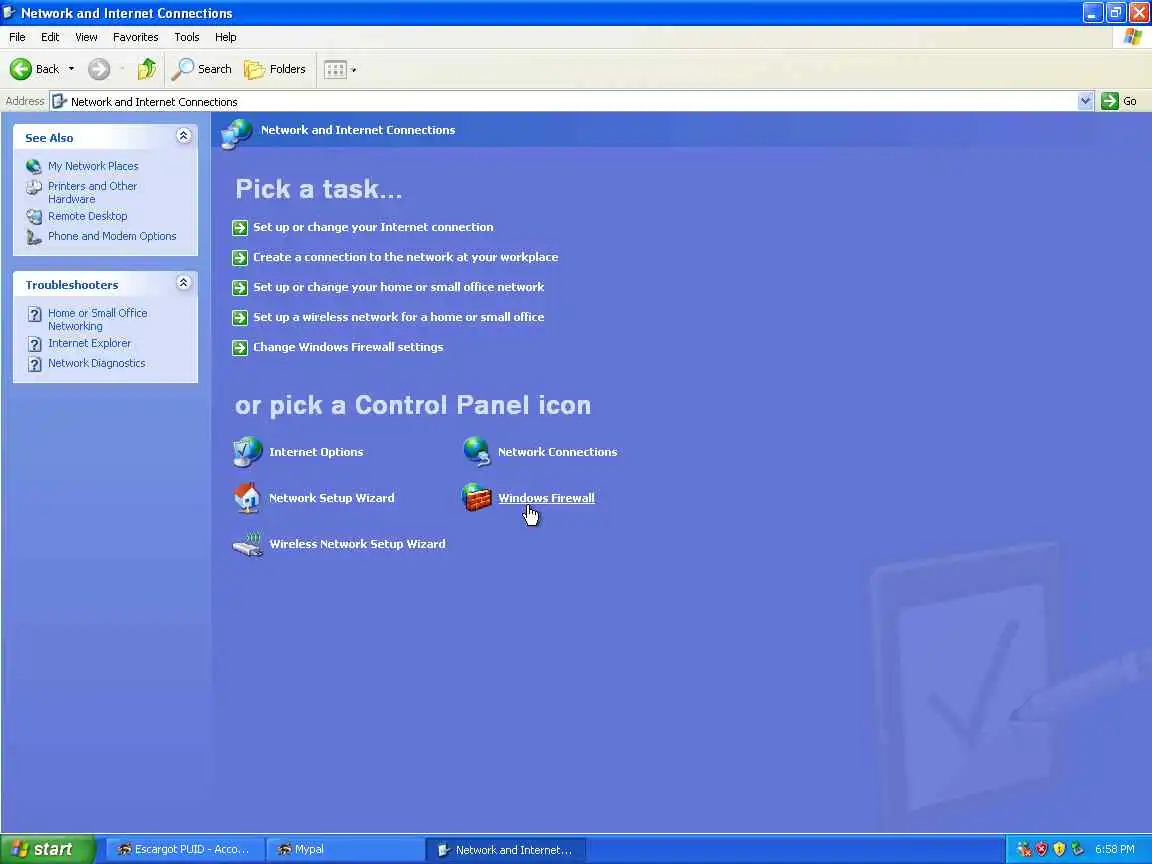Viewport: 1152px width, 864px height.
Task: Select Set up or change Internet connection
Action: click(x=373, y=227)
